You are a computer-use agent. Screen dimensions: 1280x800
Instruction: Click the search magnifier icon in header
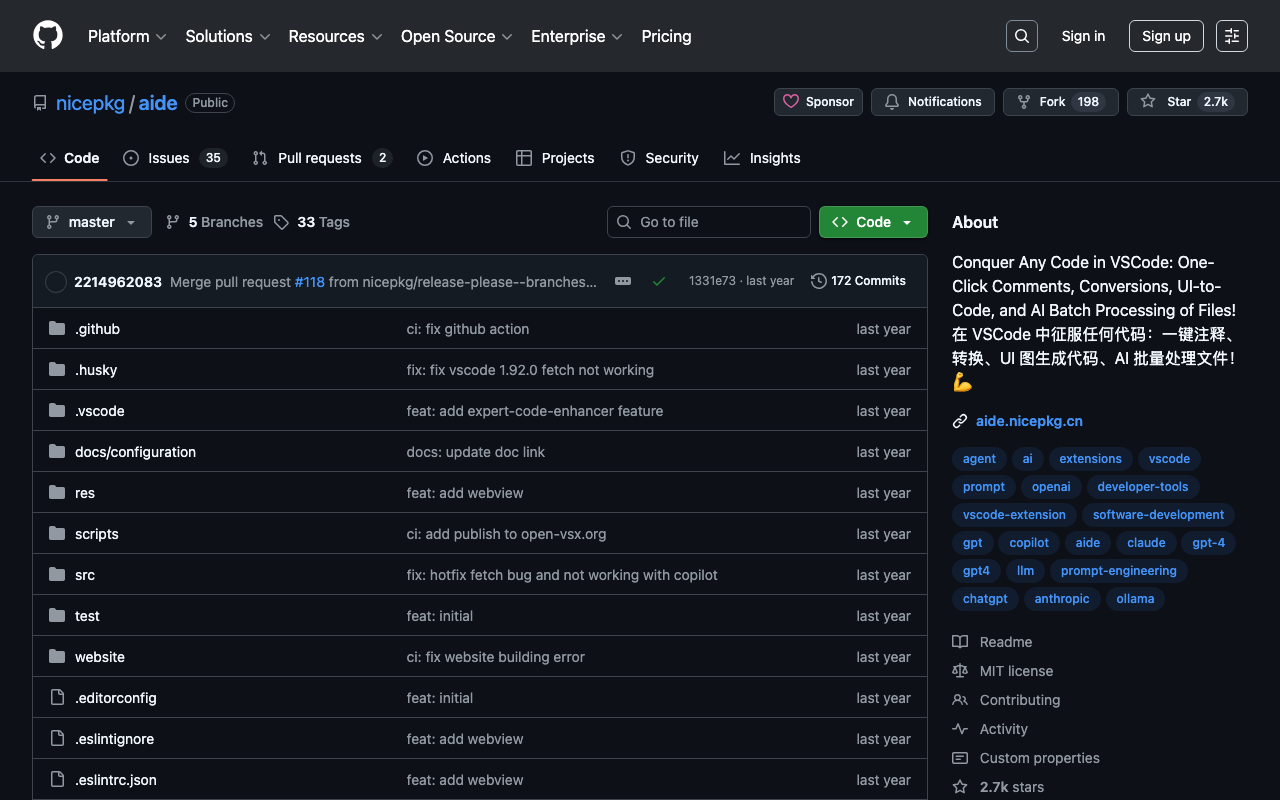coord(1021,36)
